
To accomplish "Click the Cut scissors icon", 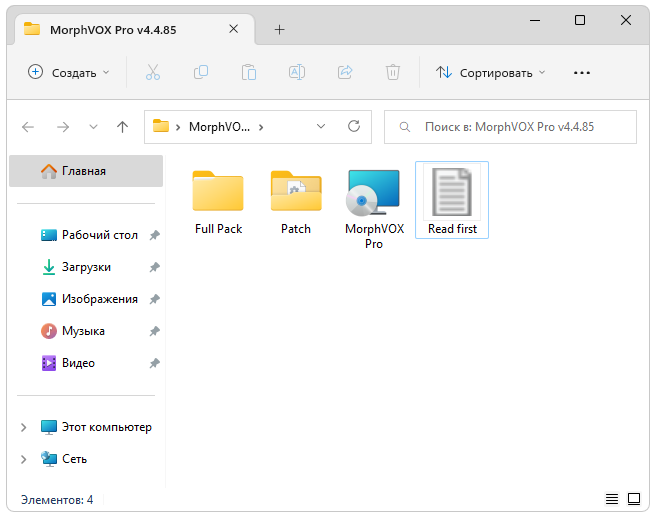I will pos(153,72).
